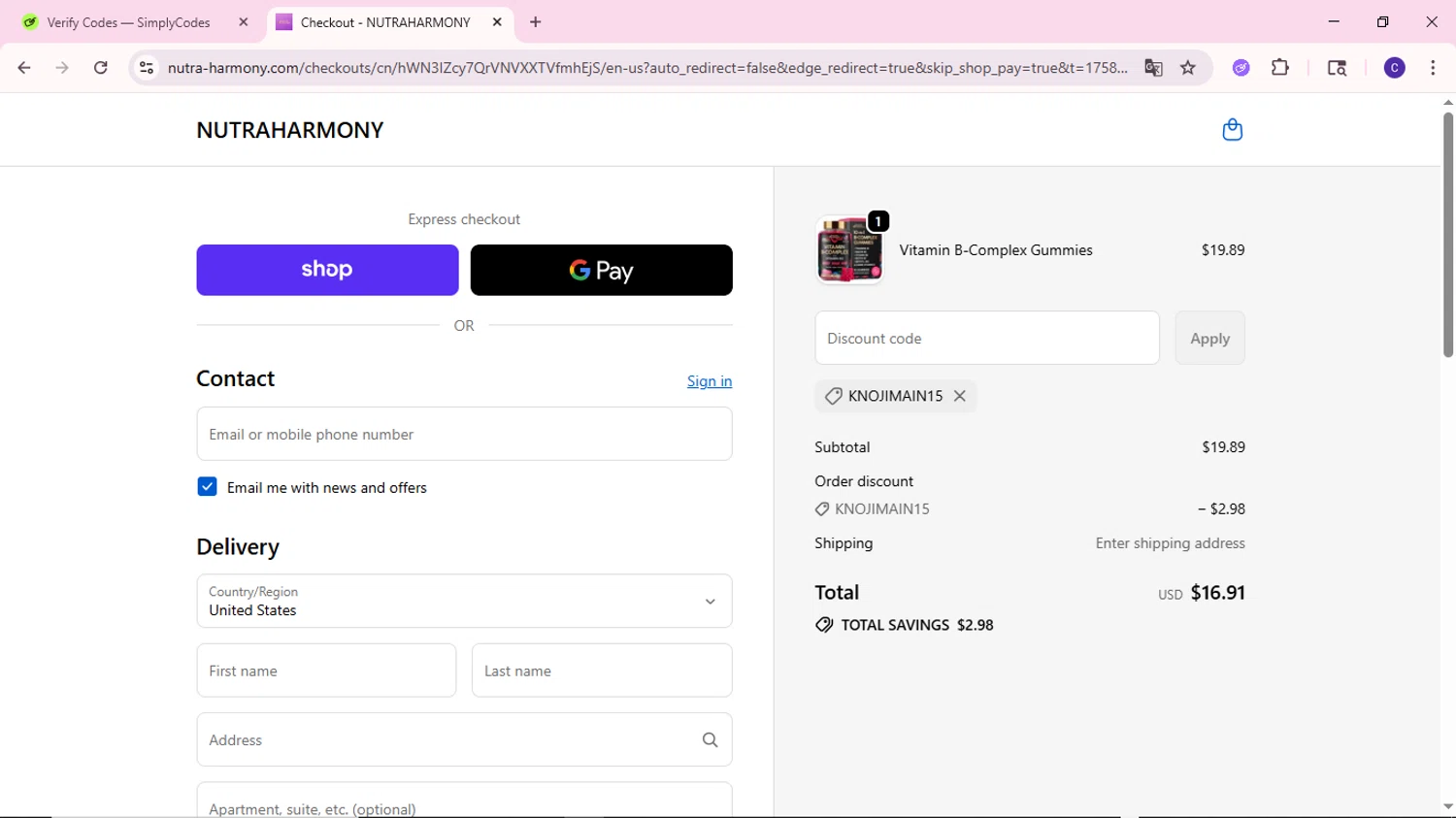Open the side panel search icon
The image size is (1456, 818).
1337,68
